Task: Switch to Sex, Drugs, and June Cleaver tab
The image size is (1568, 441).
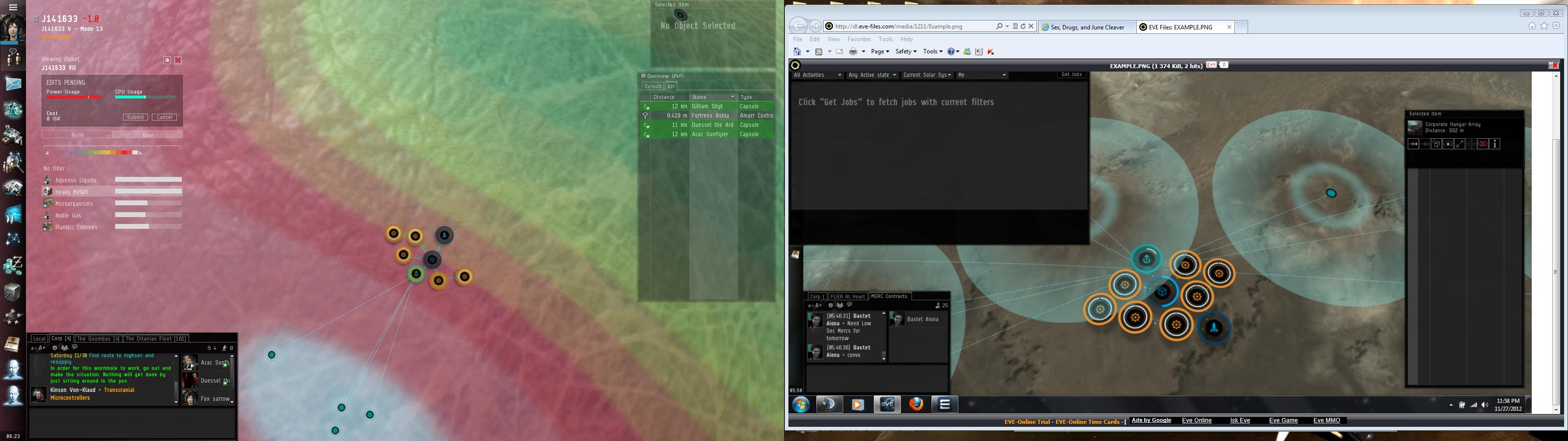Action: (1087, 27)
